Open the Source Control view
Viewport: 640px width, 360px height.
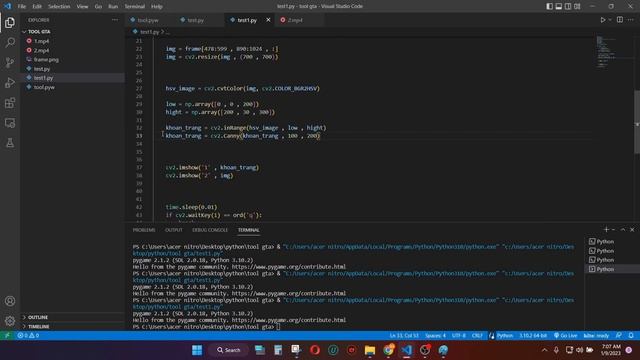tap(10, 62)
